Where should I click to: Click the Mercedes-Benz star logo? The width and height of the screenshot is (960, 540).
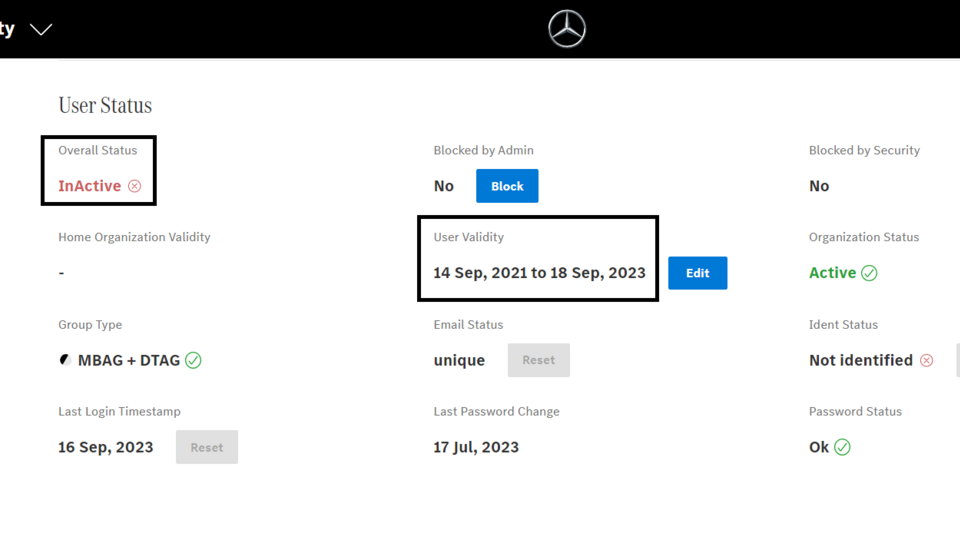pyautogui.click(x=567, y=29)
